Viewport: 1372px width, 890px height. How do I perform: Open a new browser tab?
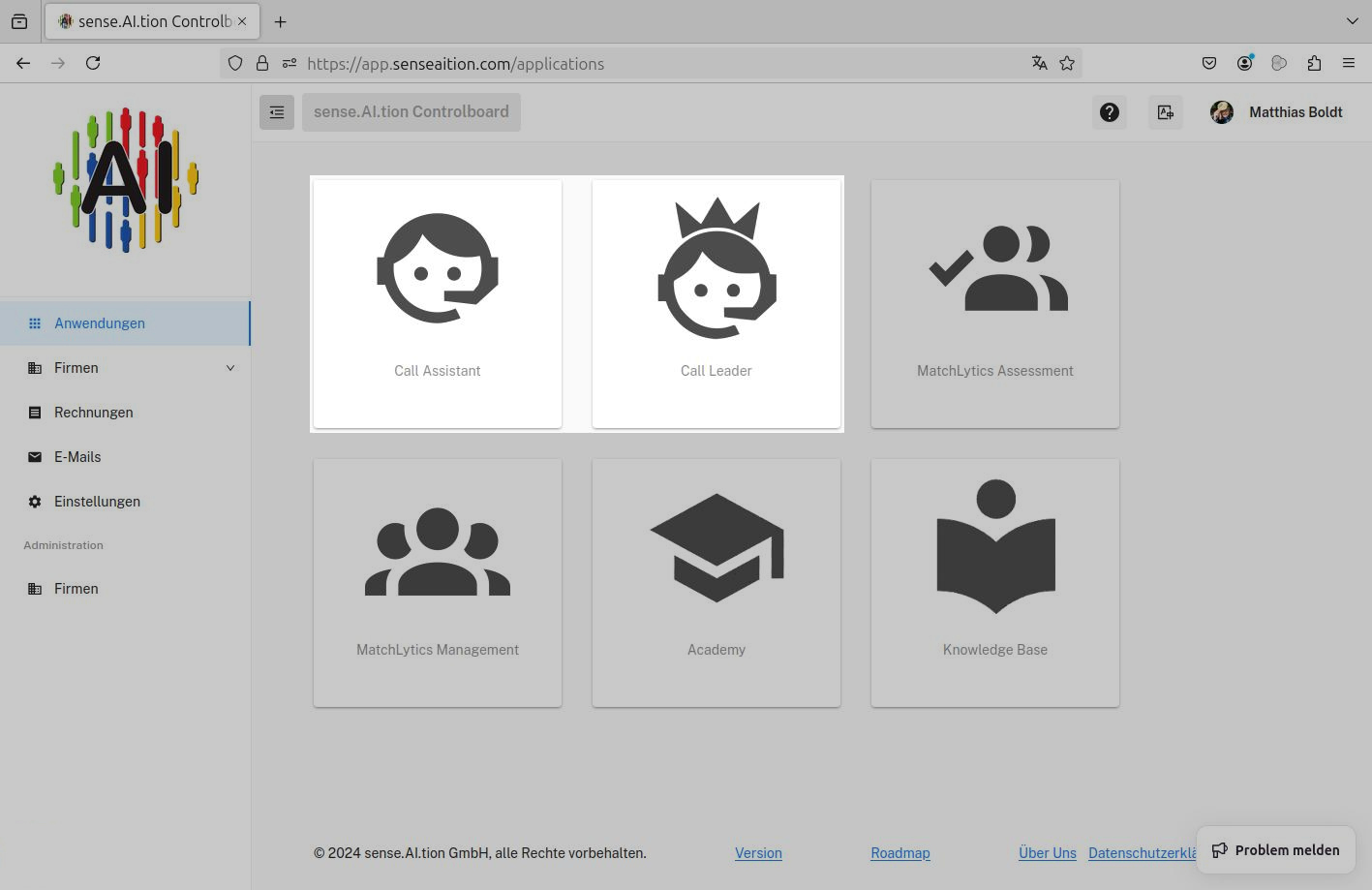[280, 21]
